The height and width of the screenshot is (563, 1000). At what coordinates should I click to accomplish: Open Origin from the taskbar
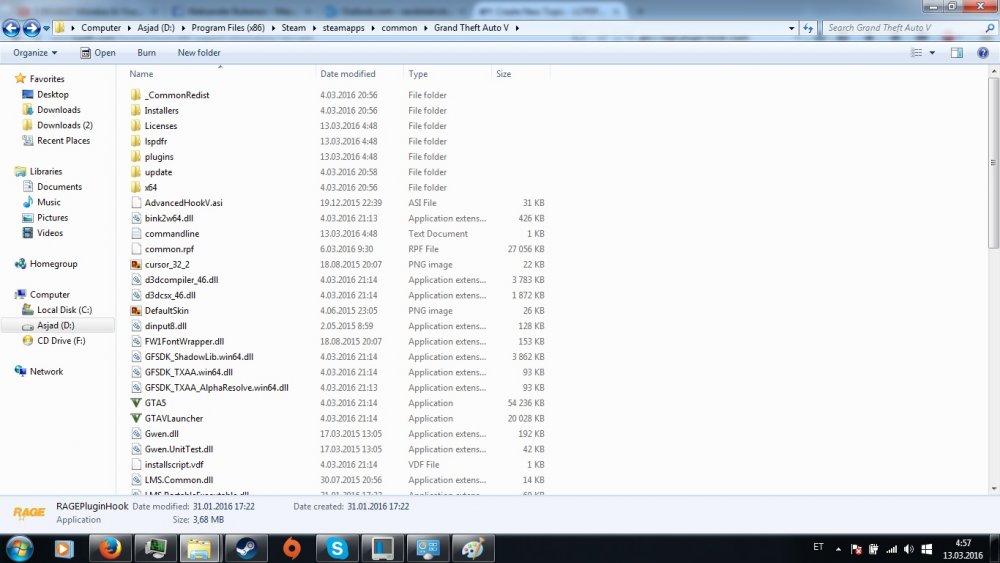point(291,548)
